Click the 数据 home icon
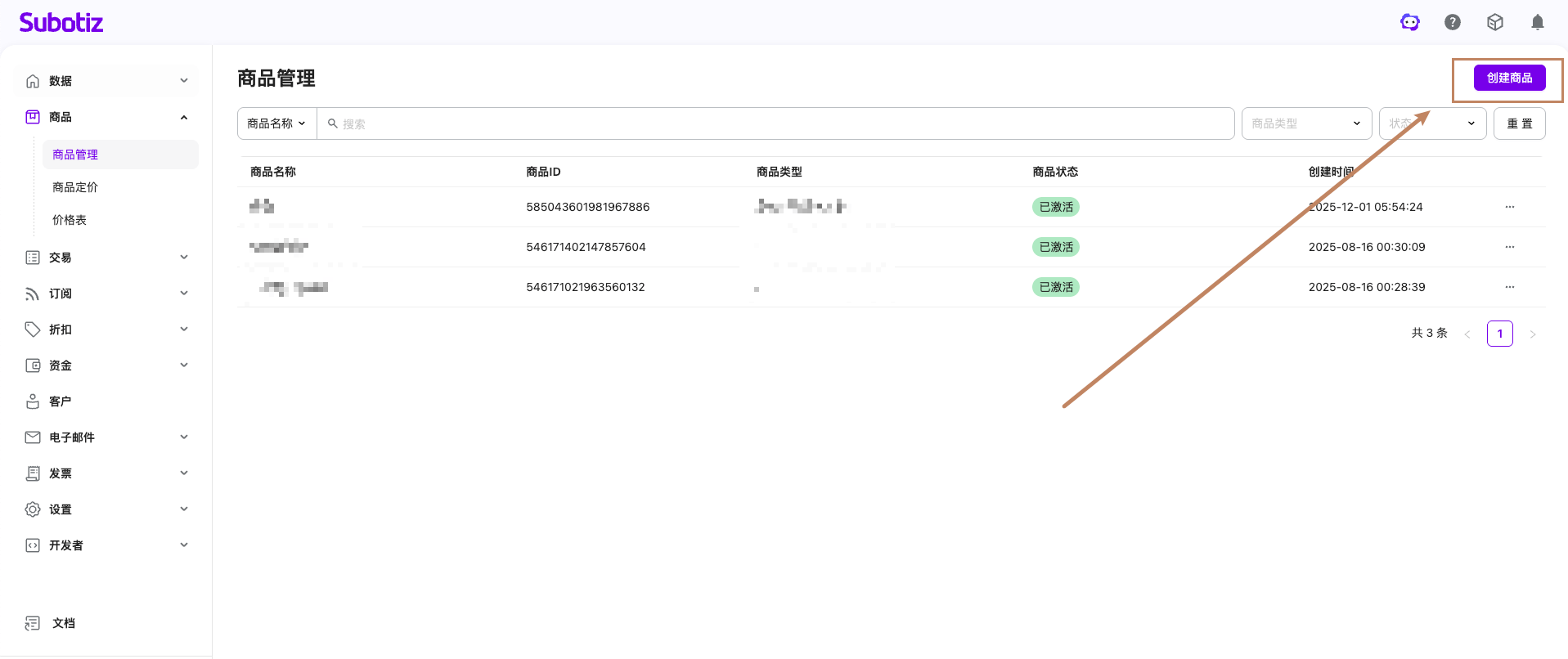Viewport: 1568px width, 659px height. pos(33,81)
